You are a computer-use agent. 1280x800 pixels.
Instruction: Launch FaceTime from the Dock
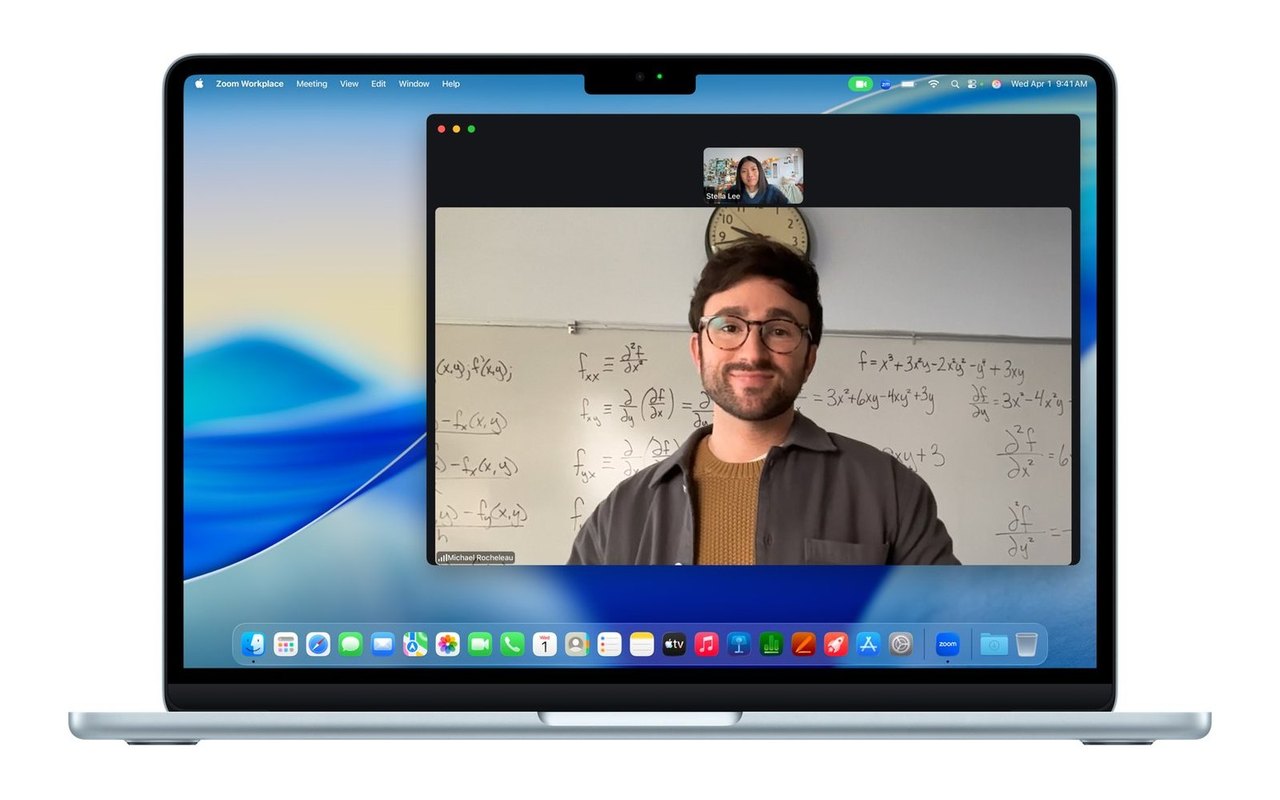(480, 645)
